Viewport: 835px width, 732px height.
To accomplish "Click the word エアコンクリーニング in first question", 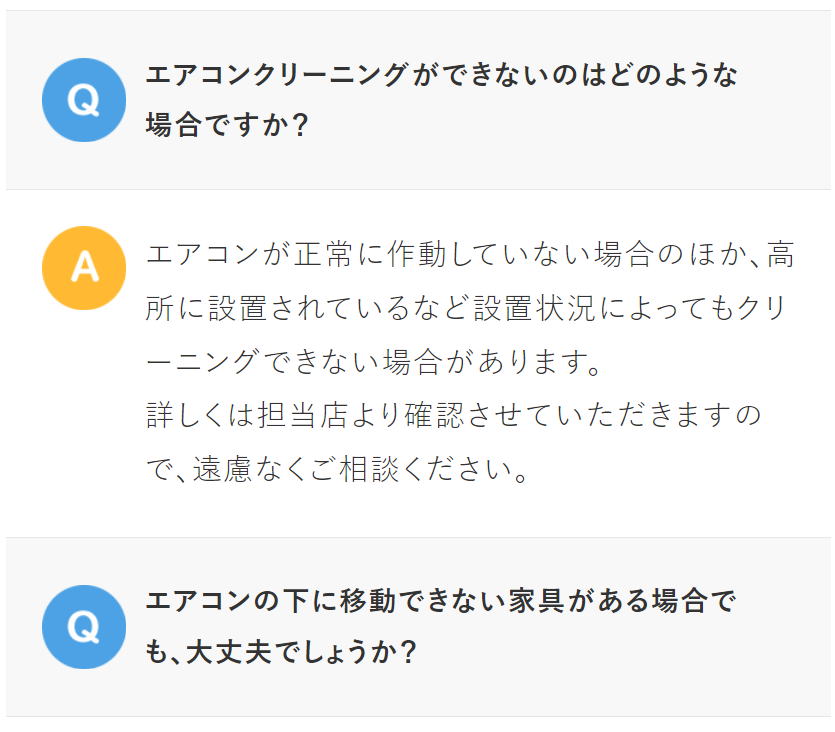I will click(277, 76).
